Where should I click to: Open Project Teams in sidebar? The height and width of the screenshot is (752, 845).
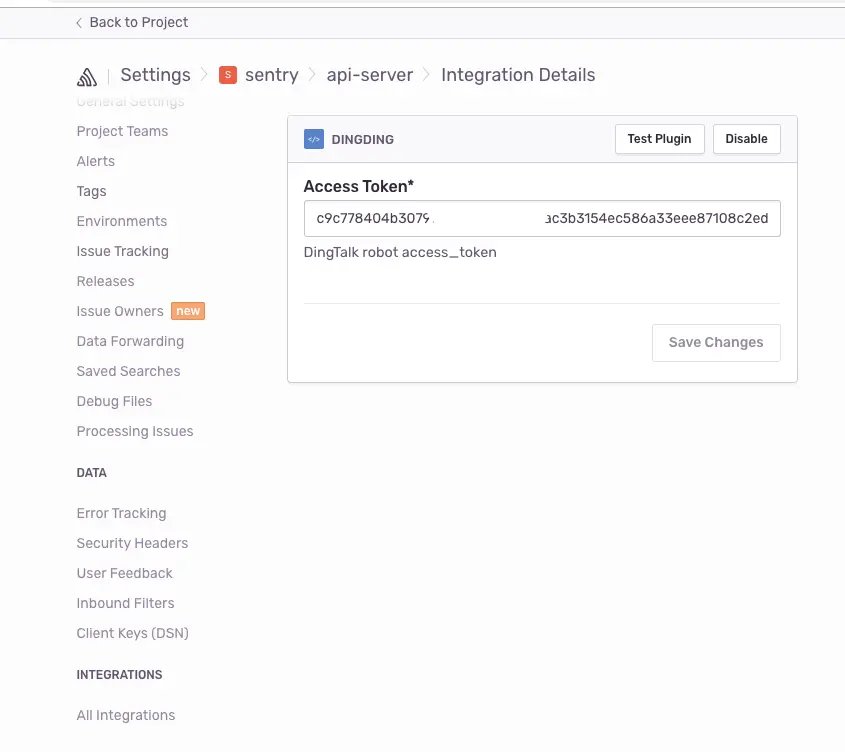122,131
